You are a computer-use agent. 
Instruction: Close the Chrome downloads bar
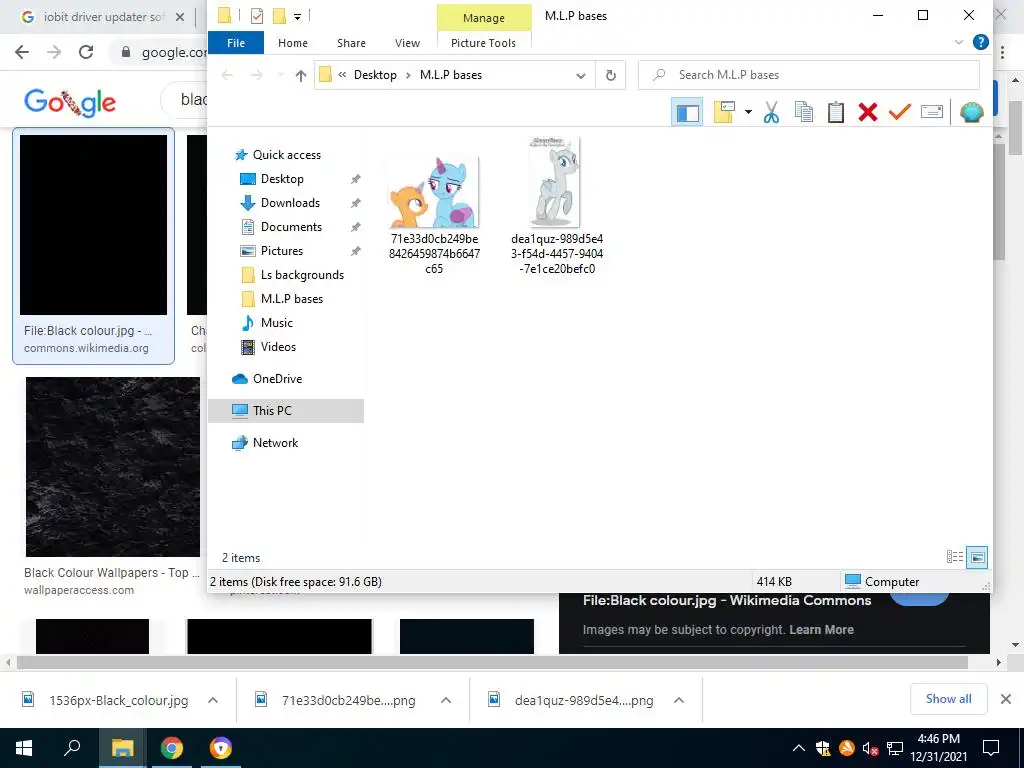(x=1006, y=699)
